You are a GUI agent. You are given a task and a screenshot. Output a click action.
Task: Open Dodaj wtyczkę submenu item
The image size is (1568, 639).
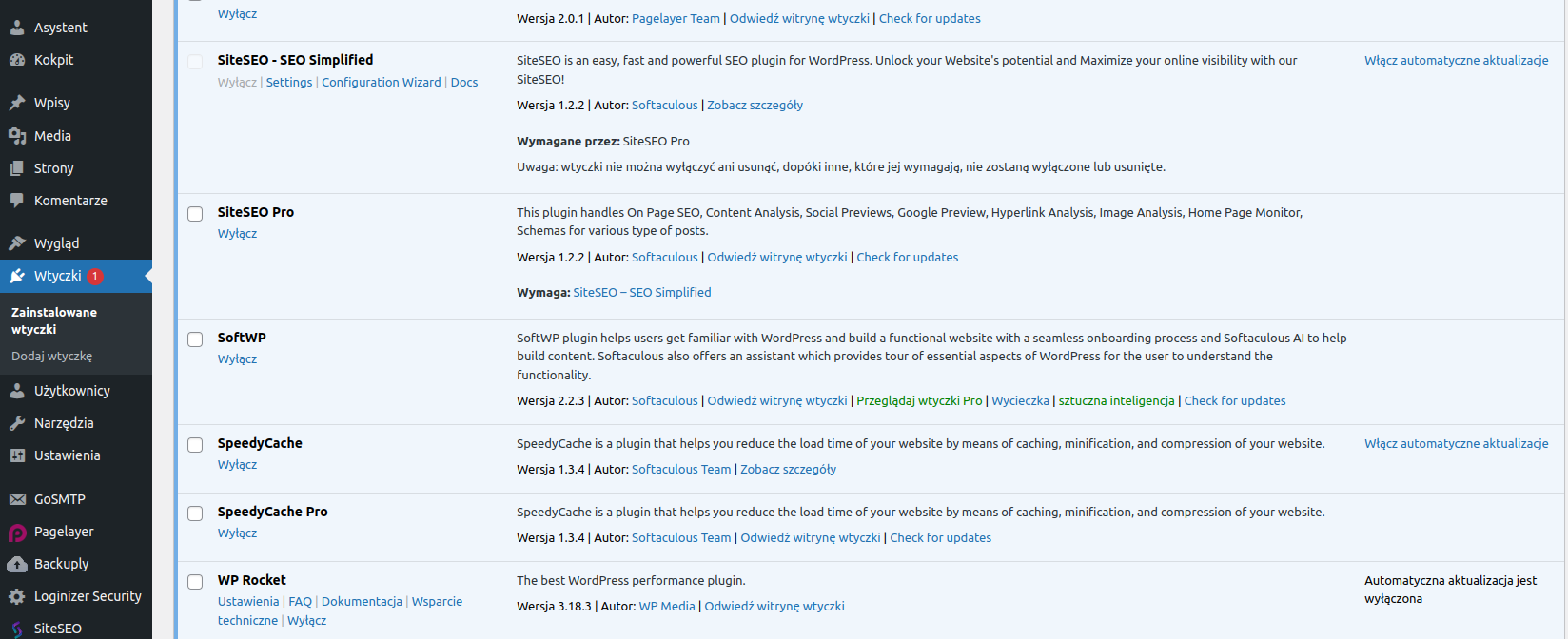pyautogui.click(x=51, y=357)
